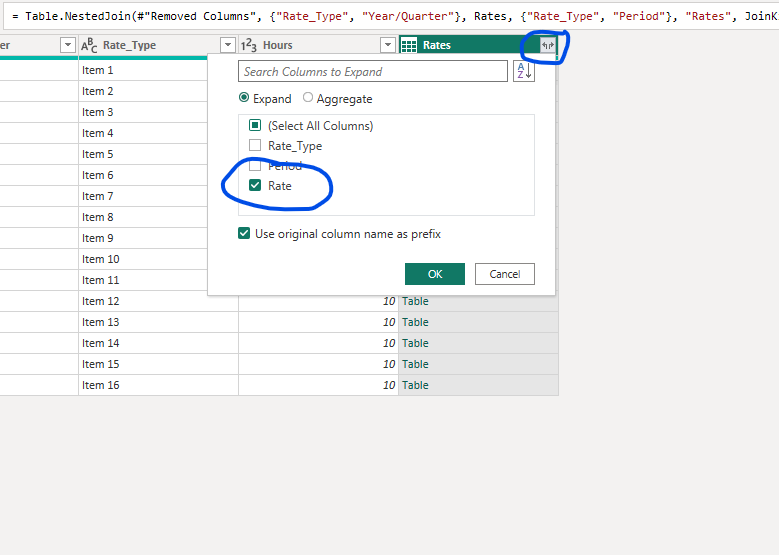
Task: Click the Item 12 cell
Action: 158,301
